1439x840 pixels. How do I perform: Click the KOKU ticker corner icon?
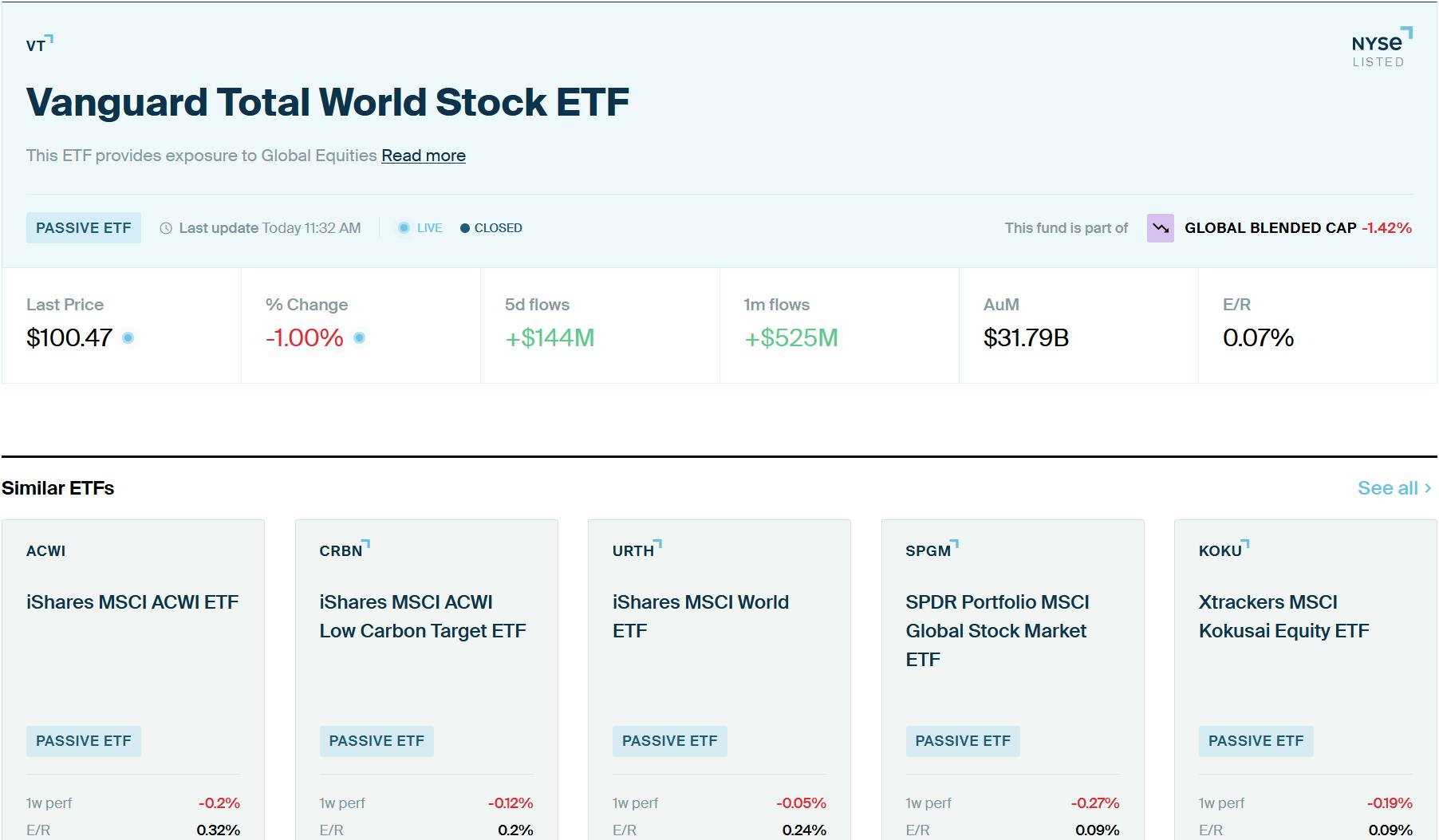pos(1244,542)
